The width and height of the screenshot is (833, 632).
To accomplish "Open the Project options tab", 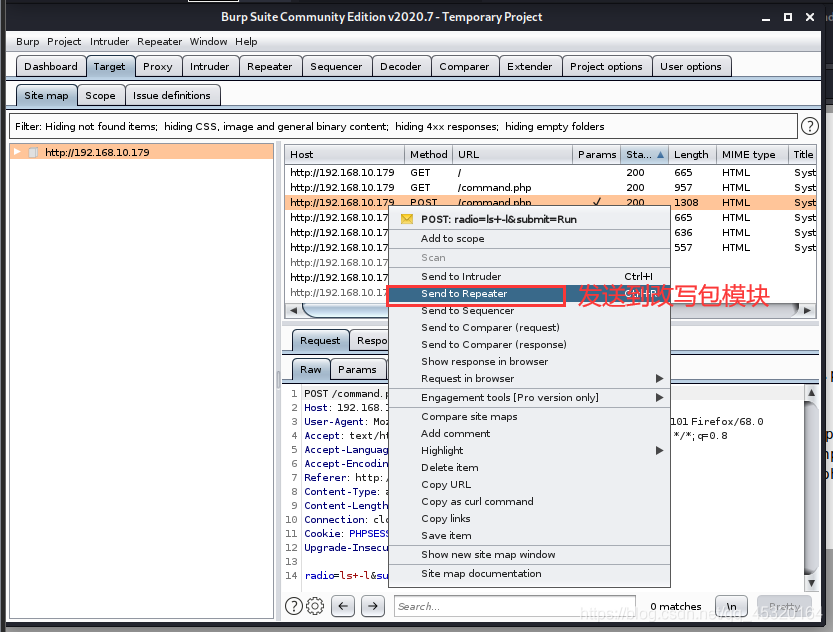I will (606, 66).
